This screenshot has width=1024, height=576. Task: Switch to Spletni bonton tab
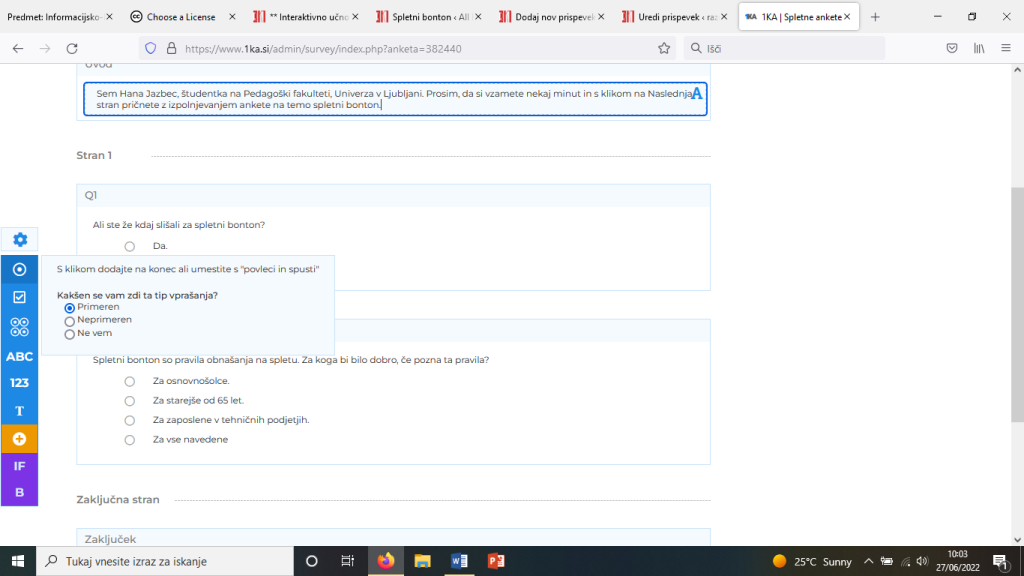pyautogui.click(x=430, y=17)
